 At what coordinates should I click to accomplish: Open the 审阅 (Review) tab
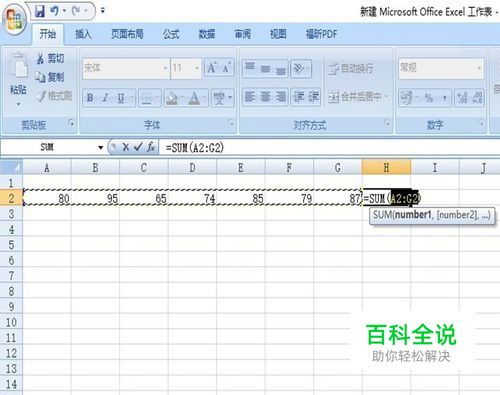click(x=242, y=34)
